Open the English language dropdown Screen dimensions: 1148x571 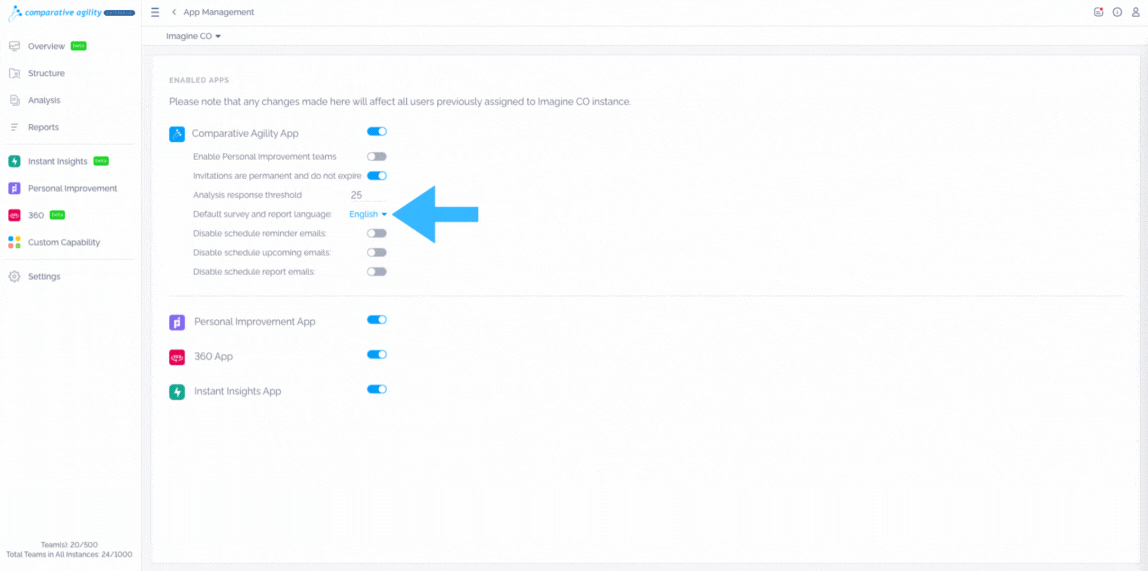tap(367, 214)
